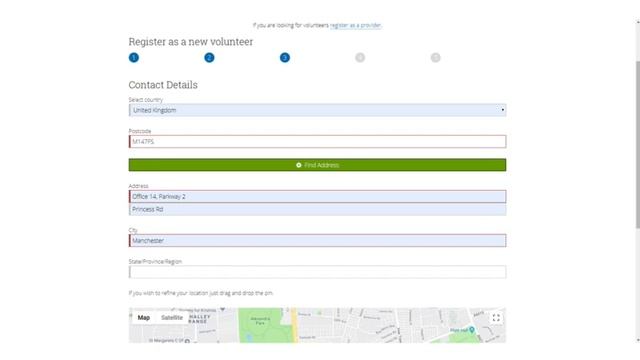
Task: Click the Contact Details heading
Action: click(x=163, y=85)
